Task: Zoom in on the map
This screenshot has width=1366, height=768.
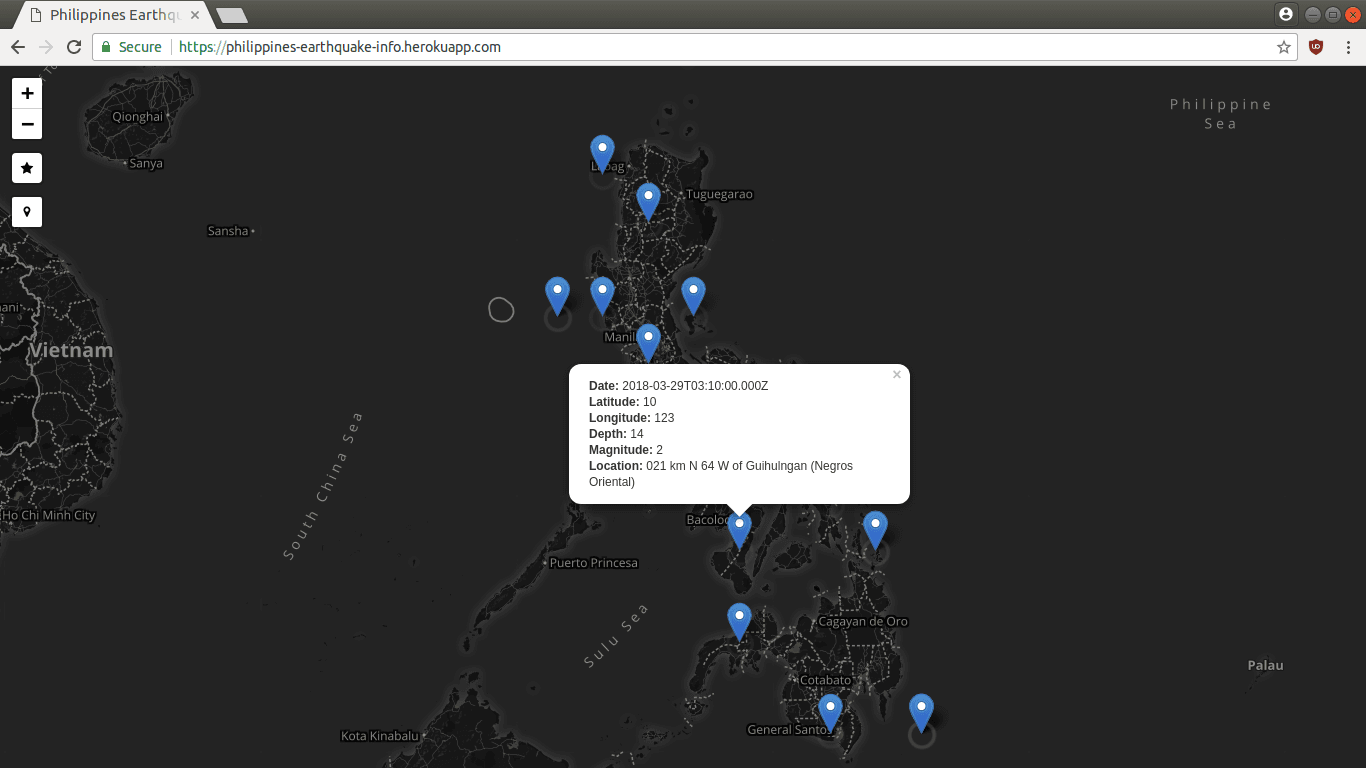Action: (26, 92)
